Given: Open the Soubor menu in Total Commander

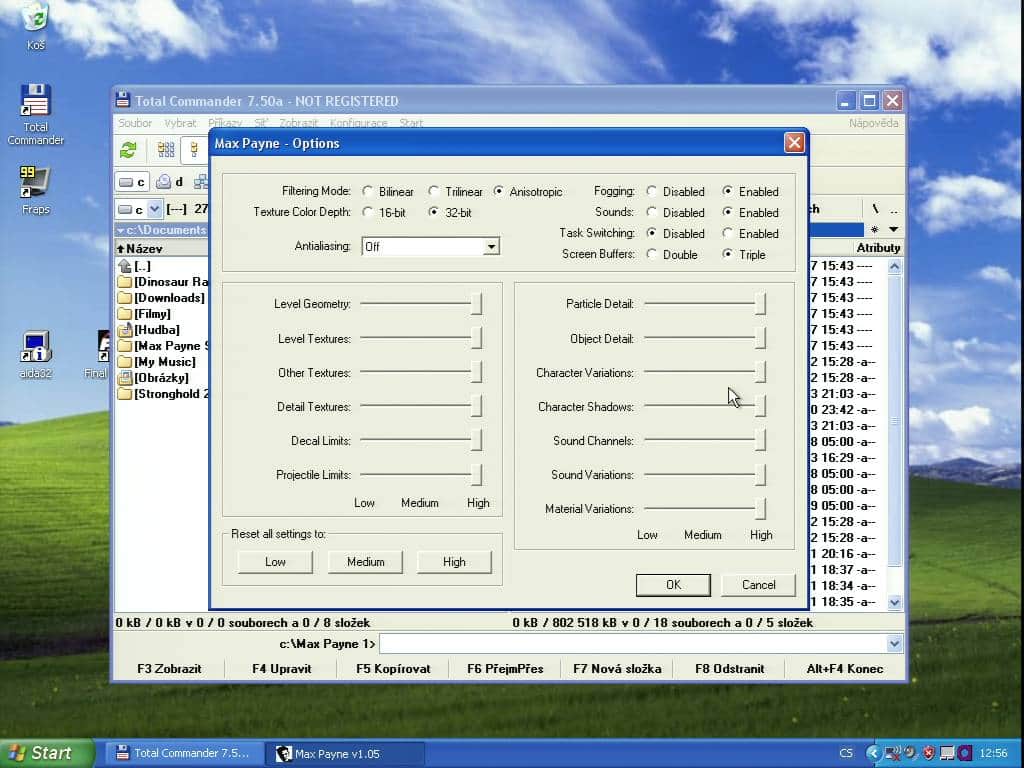Looking at the screenshot, I should 135,123.
